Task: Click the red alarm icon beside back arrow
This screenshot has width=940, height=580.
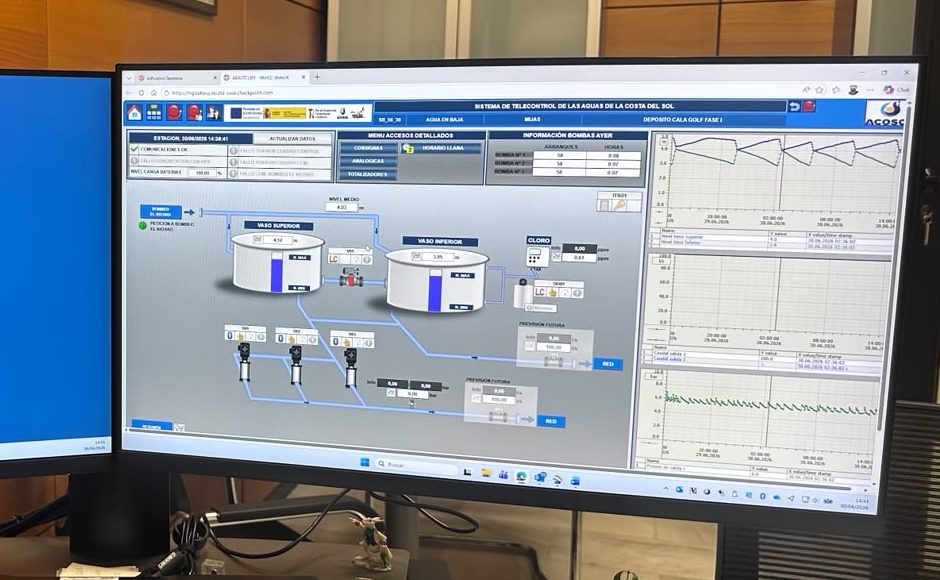Action: pyautogui.click(x=808, y=106)
